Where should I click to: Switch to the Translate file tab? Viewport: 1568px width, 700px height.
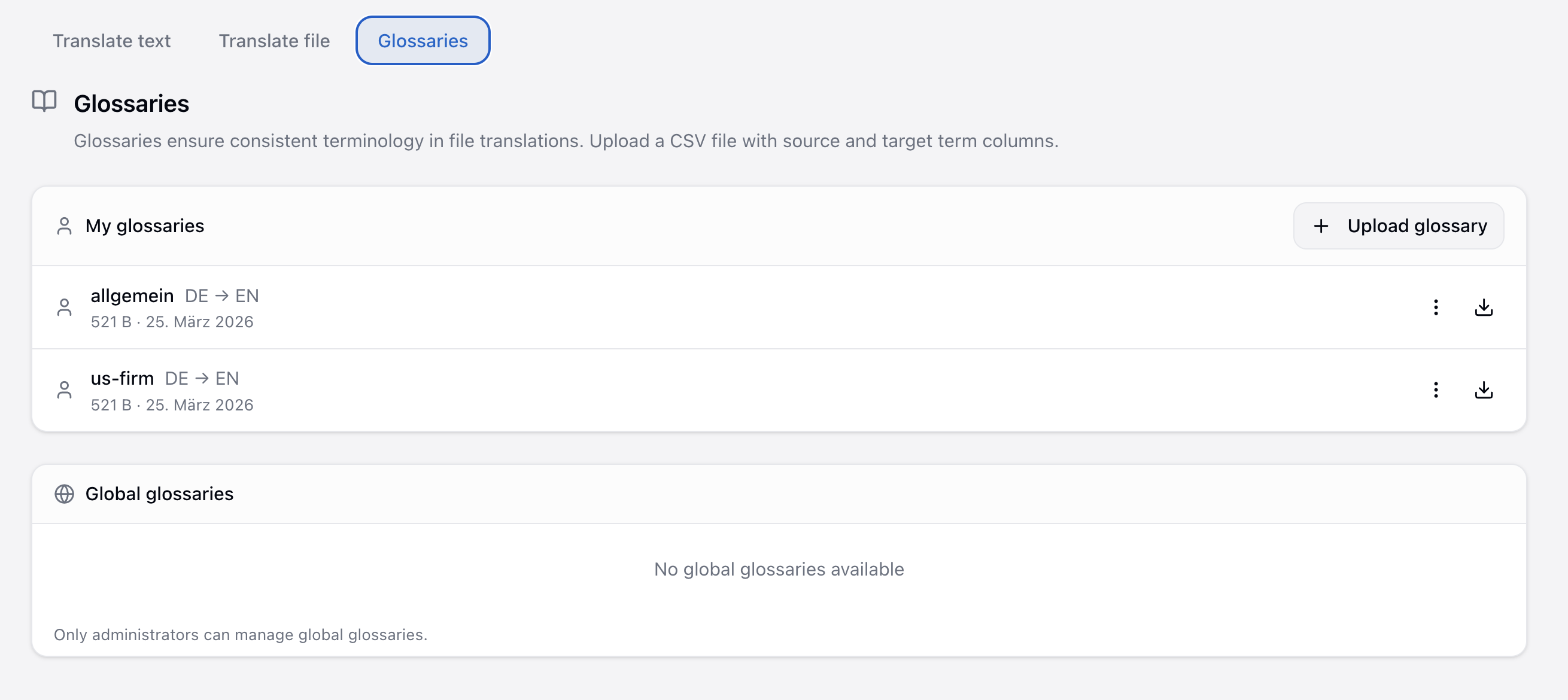(275, 41)
